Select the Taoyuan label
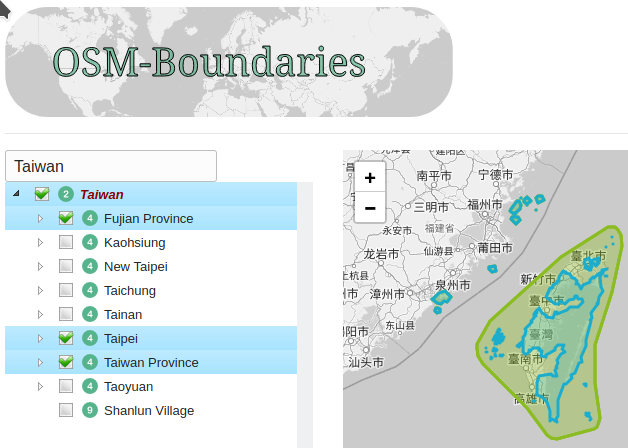The width and height of the screenshot is (628, 448). [x=129, y=387]
